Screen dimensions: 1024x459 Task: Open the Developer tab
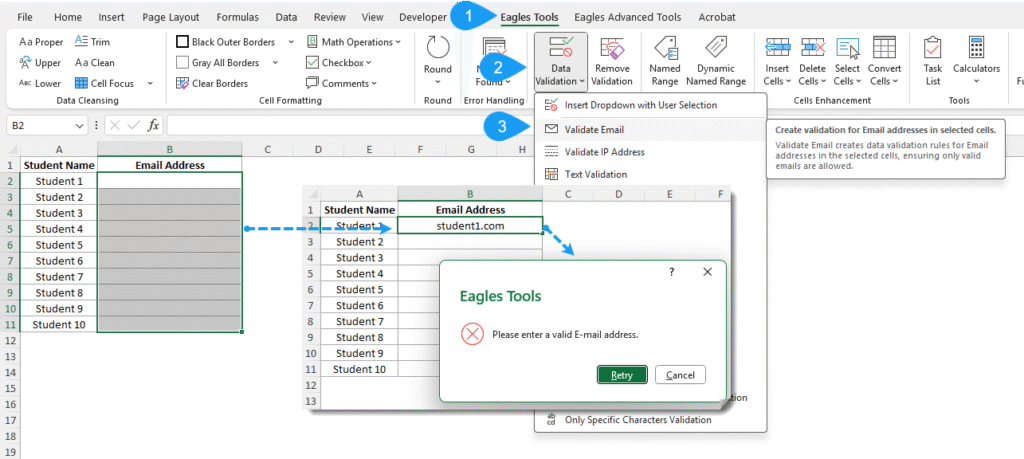point(423,17)
